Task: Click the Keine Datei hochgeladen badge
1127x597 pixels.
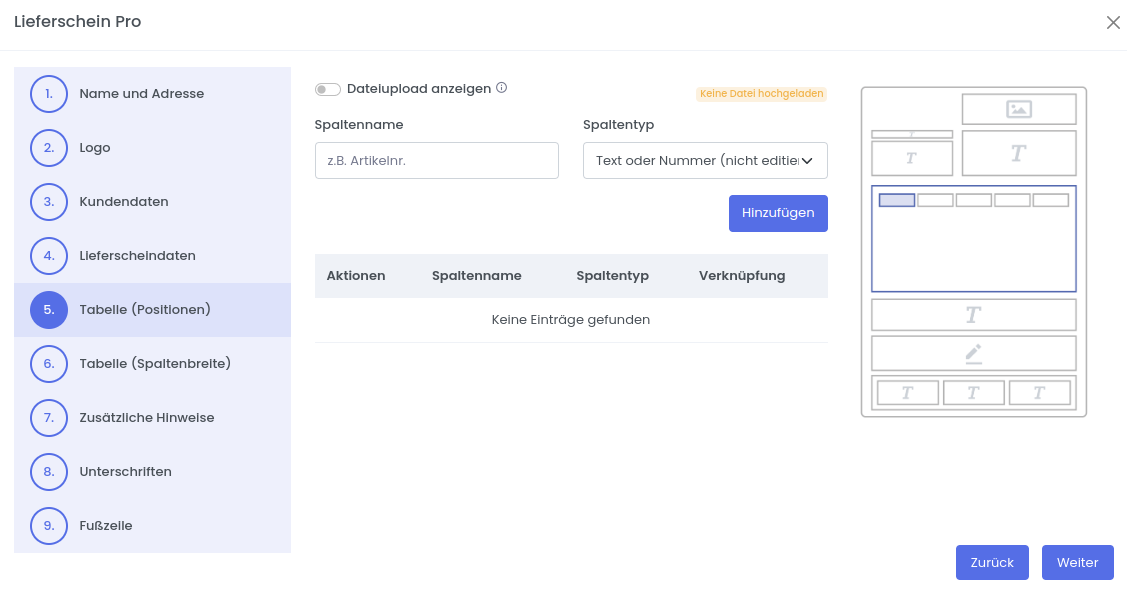Action: coord(762,94)
